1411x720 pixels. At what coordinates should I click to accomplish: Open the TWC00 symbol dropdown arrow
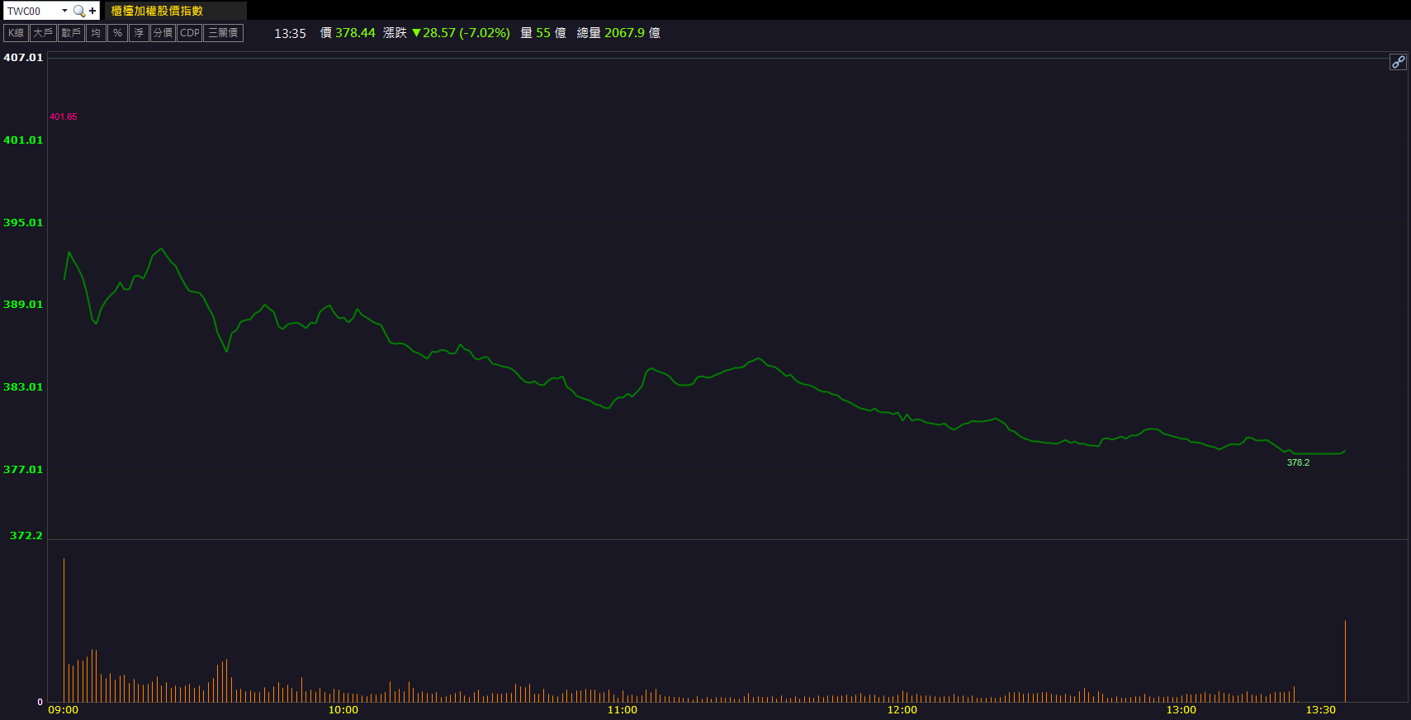coord(65,11)
